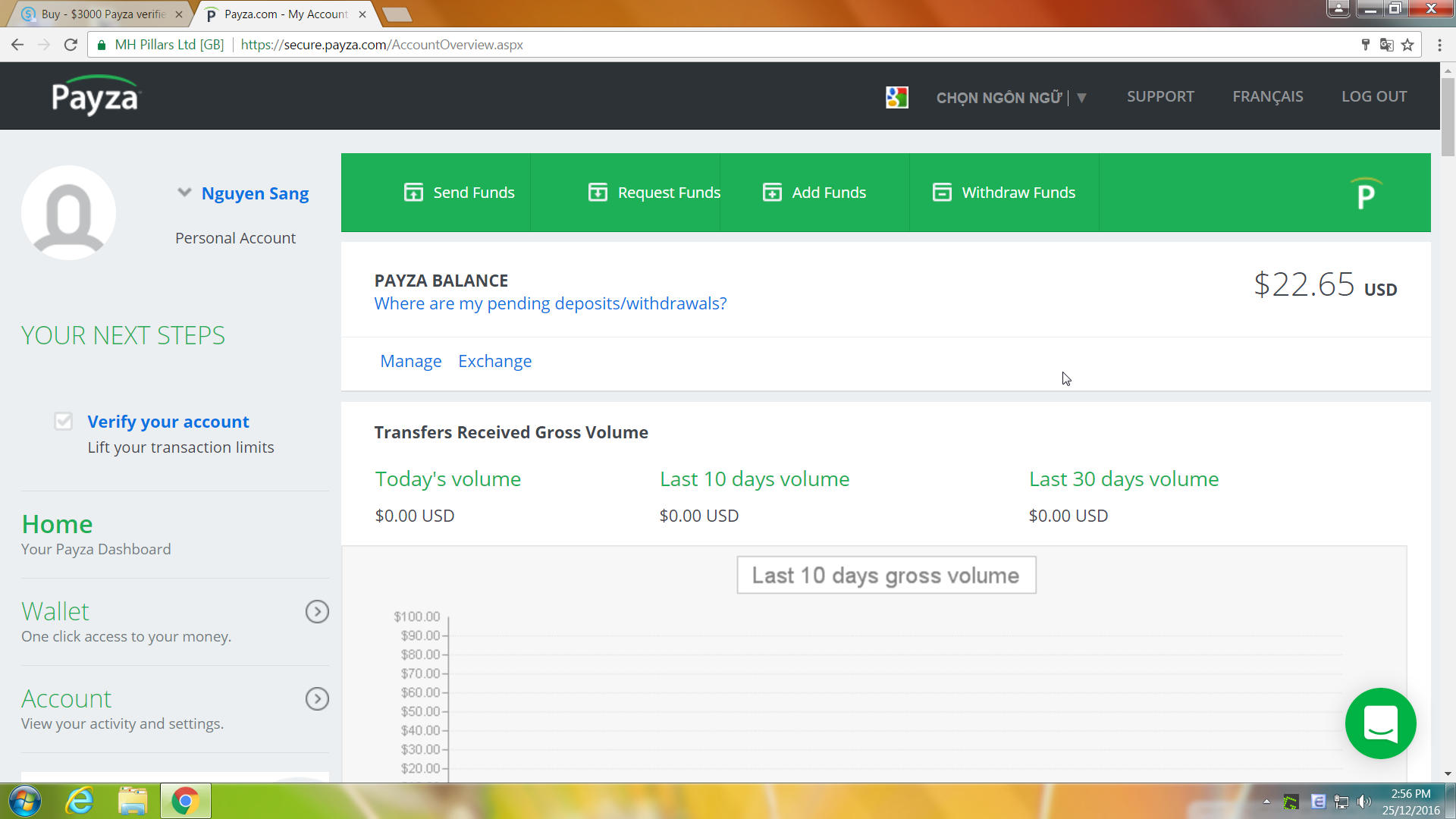Bookmark page with star icon
The image size is (1456, 819).
click(x=1408, y=45)
